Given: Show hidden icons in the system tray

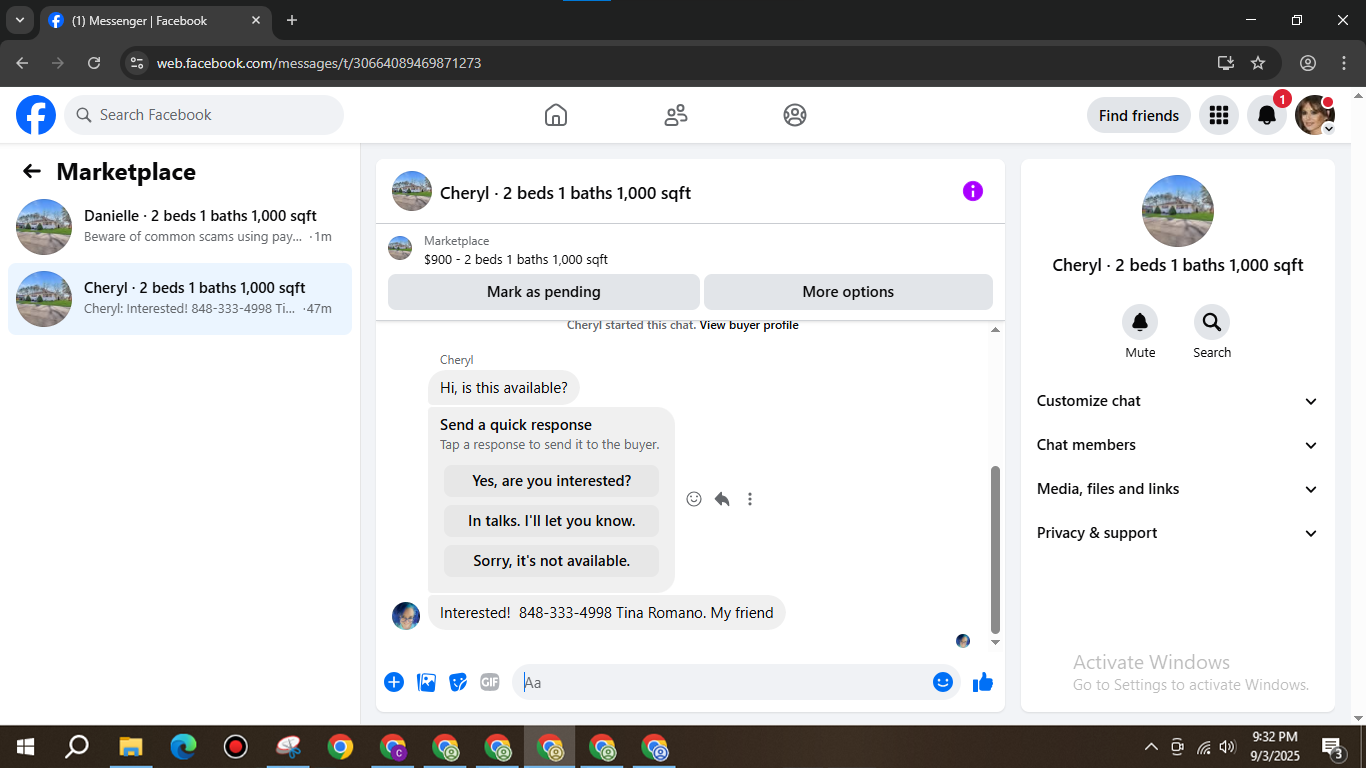Looking at the screenshot, I should coord(1151,747).
